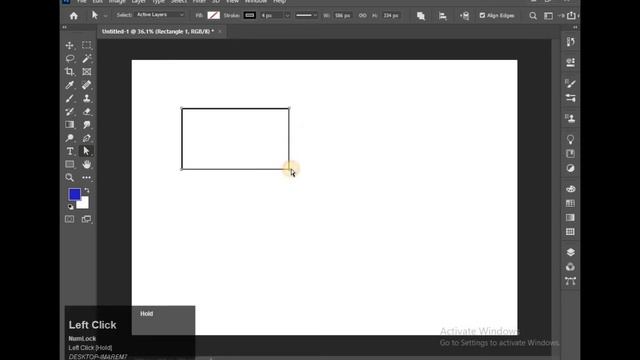Open the Path arrangement menu
Image resolution: width=640 pixels, height=360 pixels.
click(464, 16)
